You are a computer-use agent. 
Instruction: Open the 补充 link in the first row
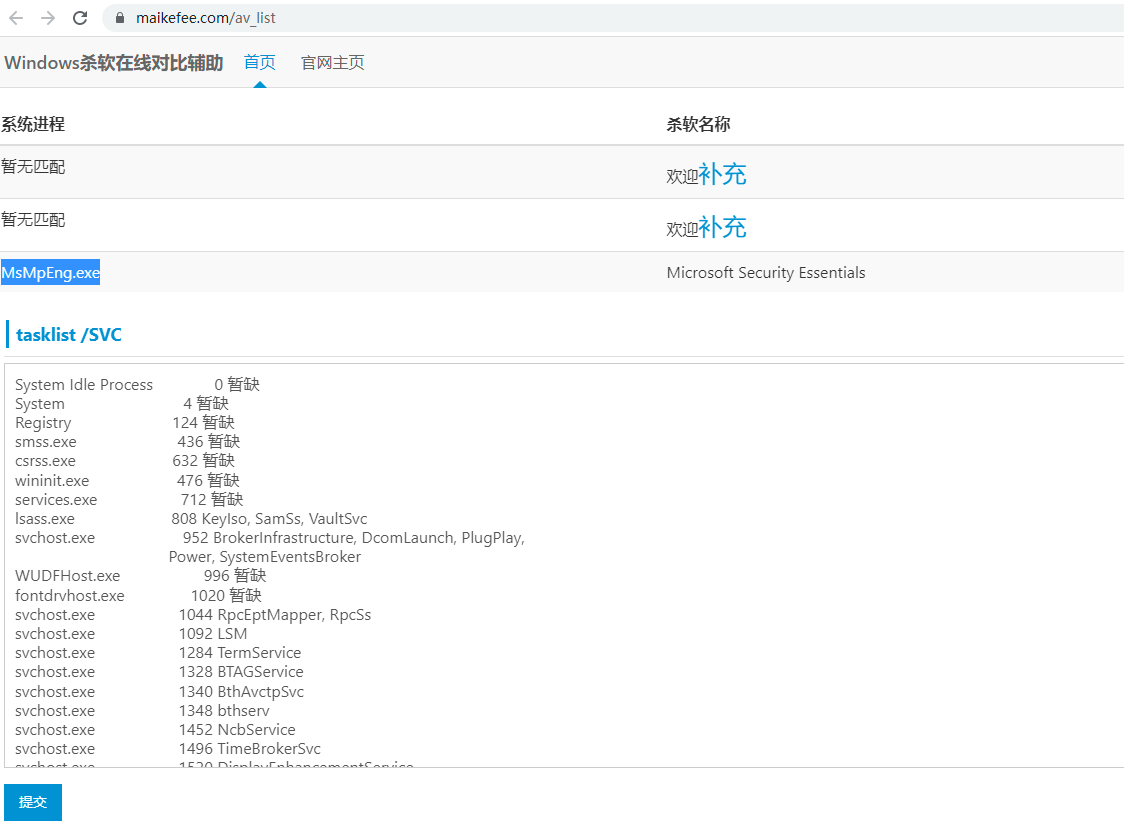pyautogui.click(x=722, y=174)
